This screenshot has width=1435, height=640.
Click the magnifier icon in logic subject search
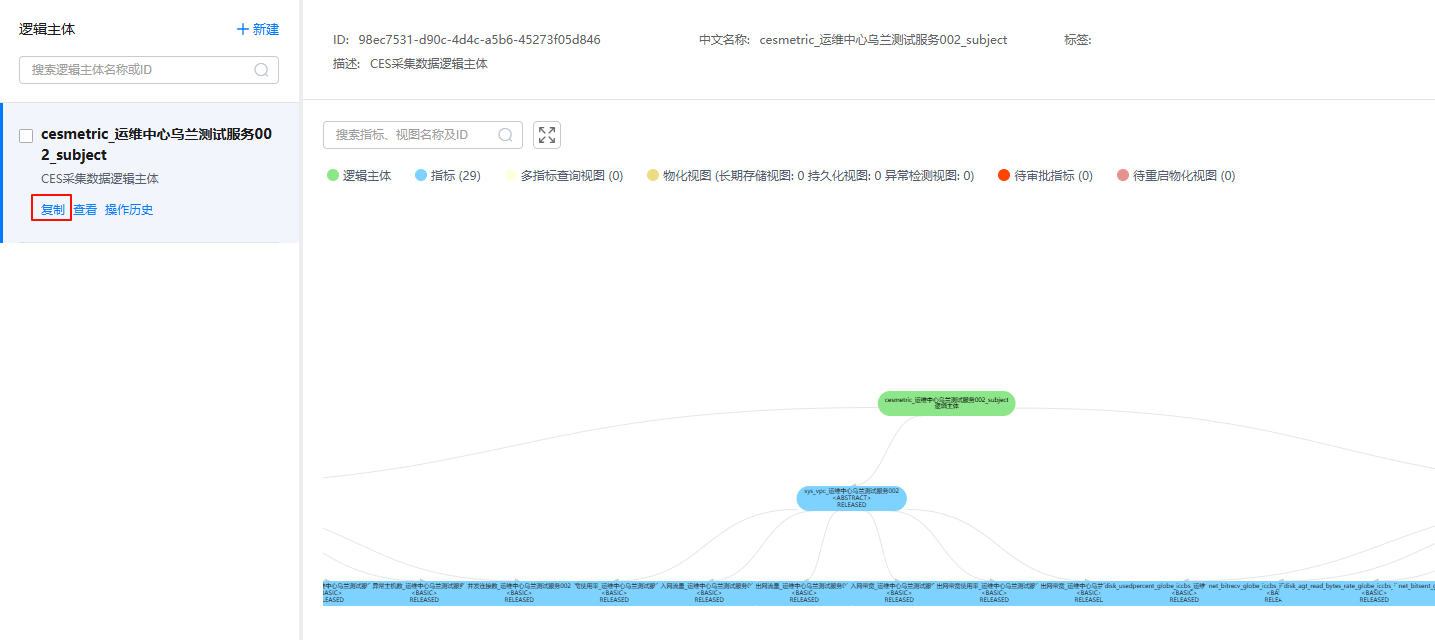[262, 70]
